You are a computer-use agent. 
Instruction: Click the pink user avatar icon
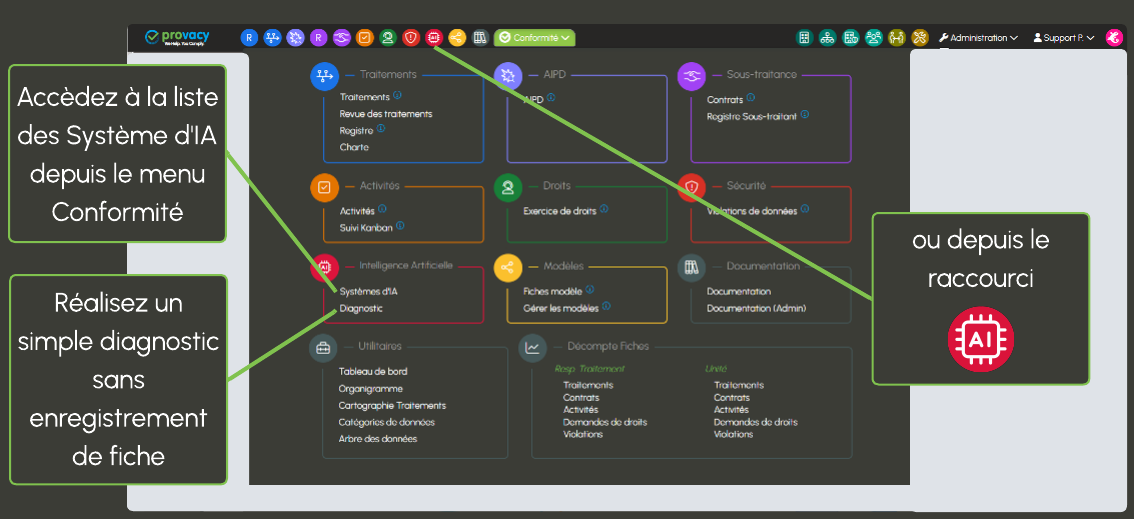(1113, 38)
